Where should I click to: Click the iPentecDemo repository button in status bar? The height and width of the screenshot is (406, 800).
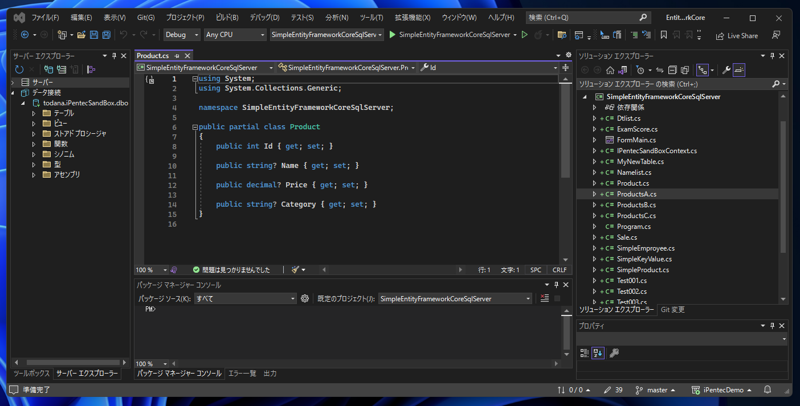[x=722, y=390]
